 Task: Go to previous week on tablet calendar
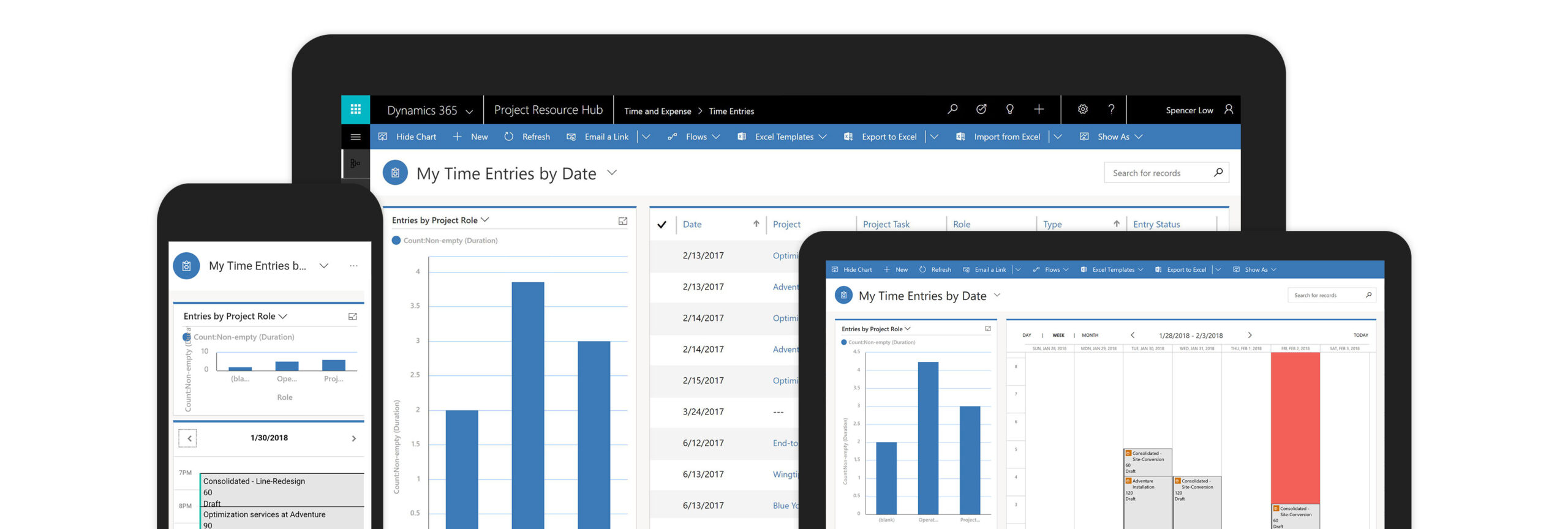1133,335
